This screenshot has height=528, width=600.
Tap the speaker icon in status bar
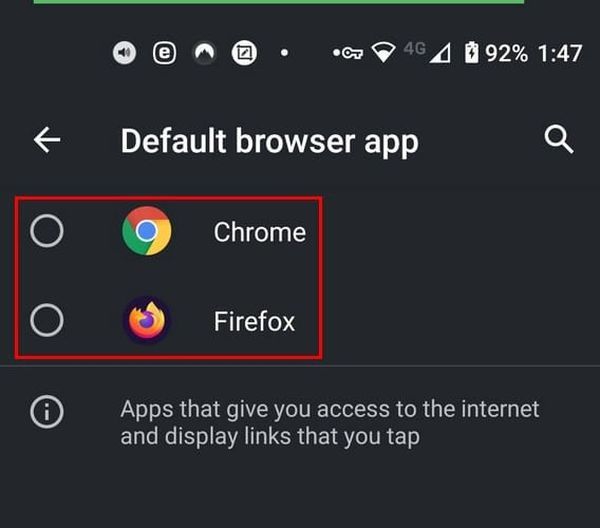pyautogui.click(x=124, y=53)
